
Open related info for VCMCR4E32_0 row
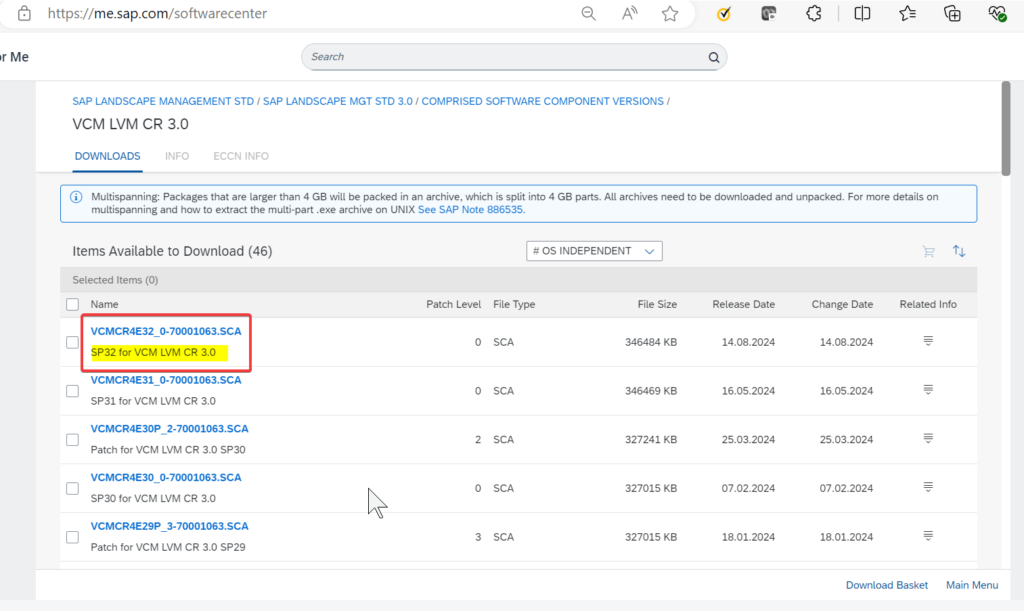point(928,341)
